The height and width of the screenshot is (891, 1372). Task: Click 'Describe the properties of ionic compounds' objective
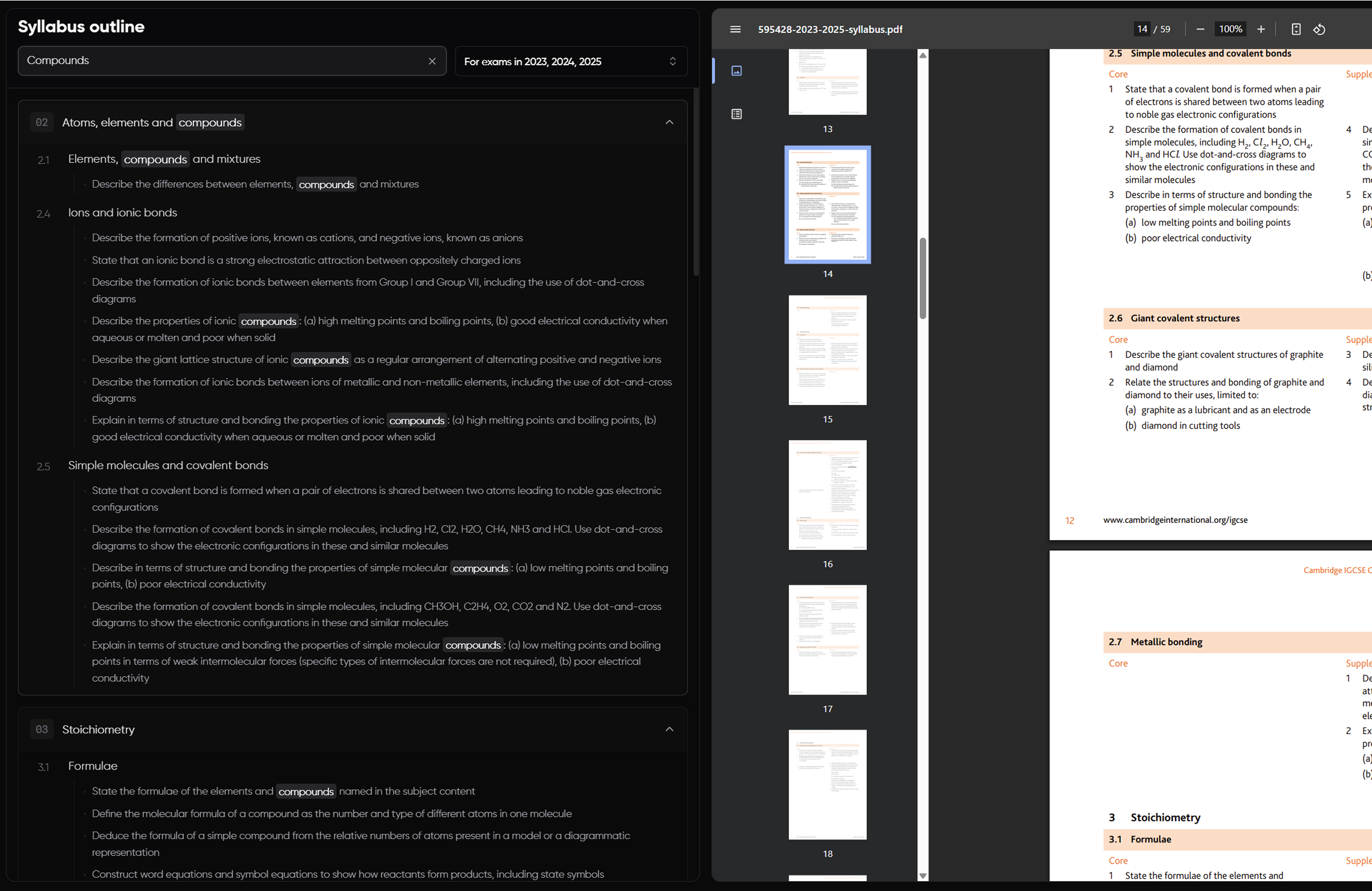click(380, 329)
